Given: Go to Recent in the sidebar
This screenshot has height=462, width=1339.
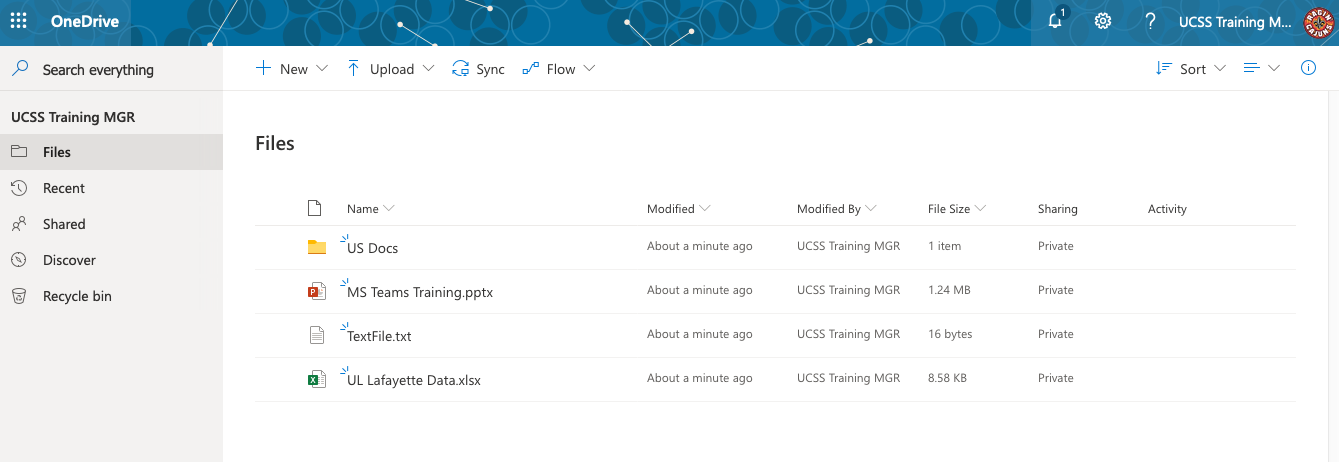Looking at the screenshot, I should [x=111, y=188].
